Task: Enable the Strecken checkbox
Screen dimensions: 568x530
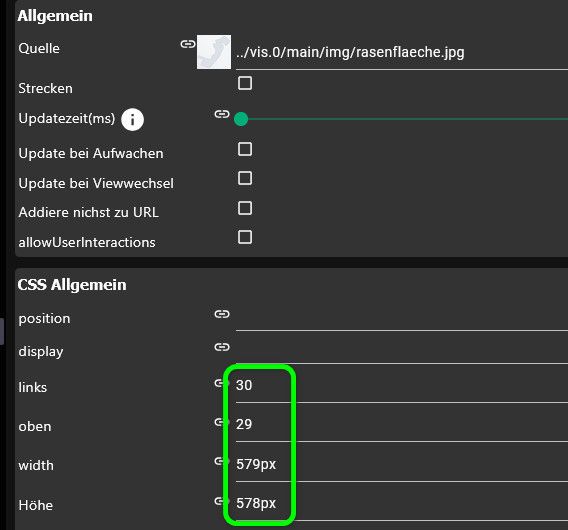Action: click(x=245, y=83)
